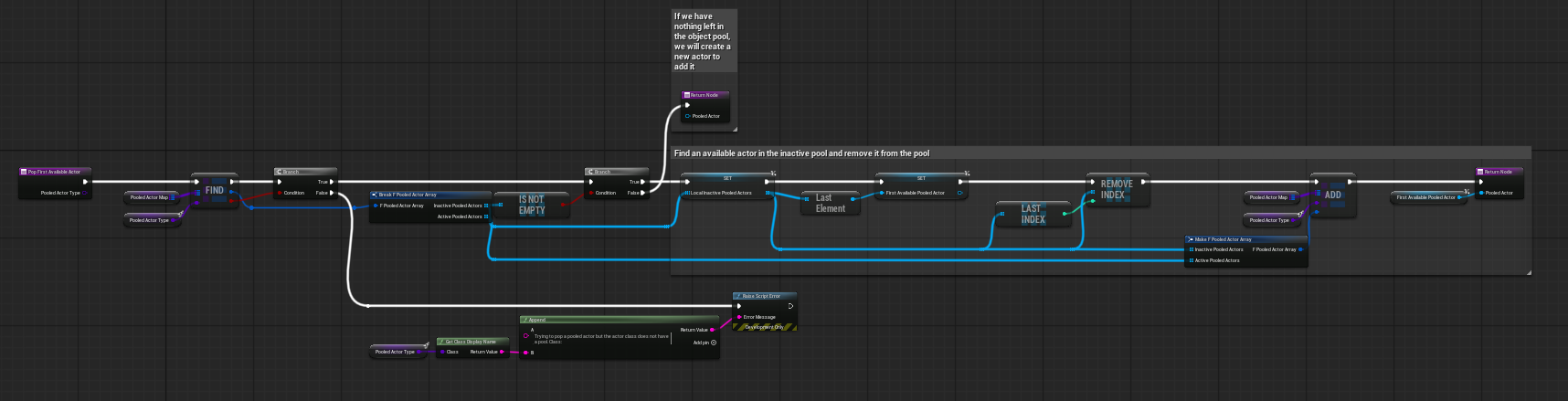
Task: Click the REMOVE INDEX node
Action: [x=1116, y=189]
